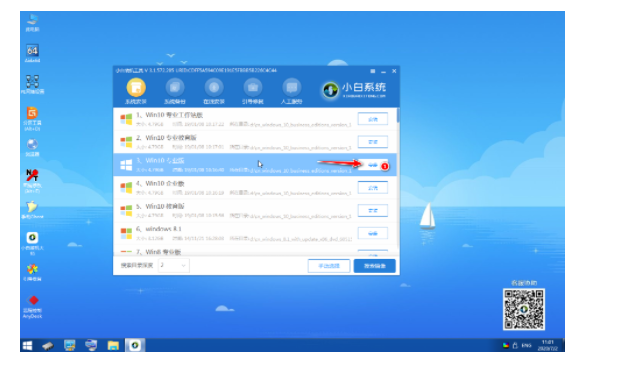Switch to the 在线安装 tab
This screenshot has height=374, width=641.
tap(214, 92)
